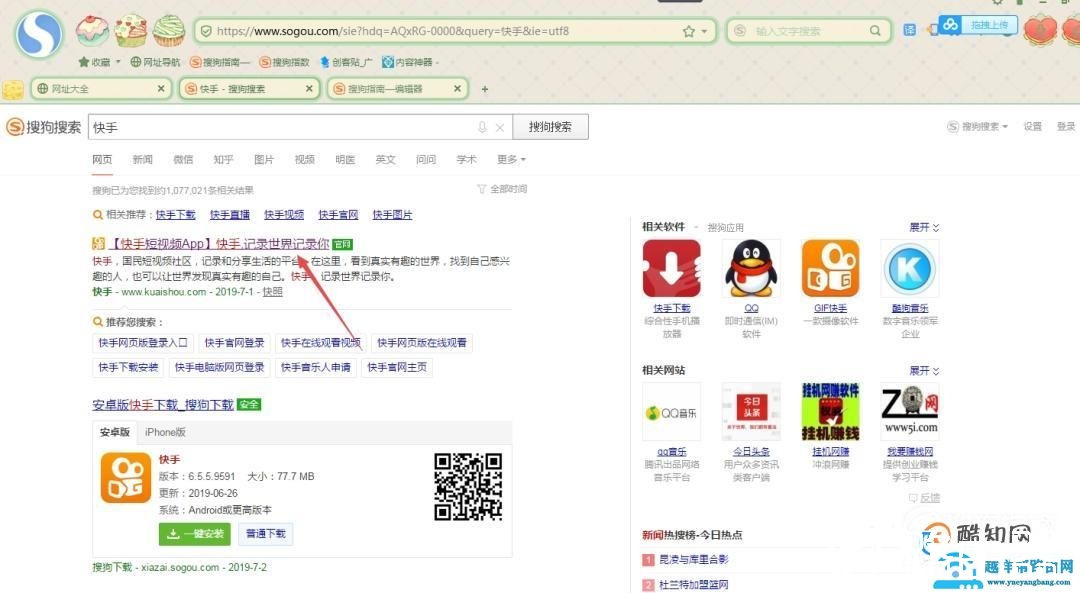Open the 译 translate icon near address bar
This screenshot has width=1080, height=593.
pos(908,30)
